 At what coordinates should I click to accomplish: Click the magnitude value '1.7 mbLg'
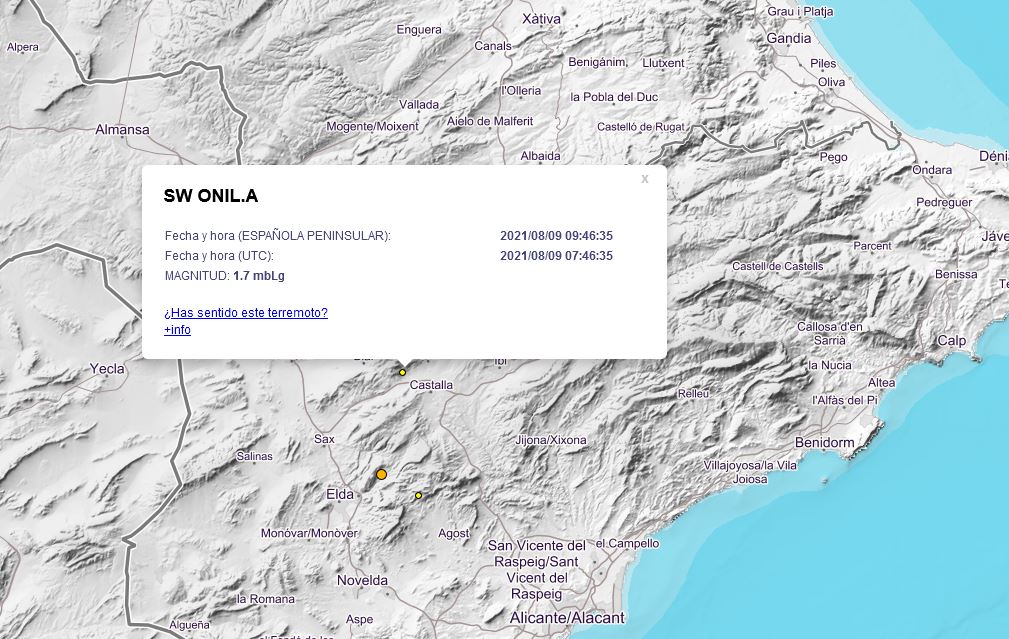[259, 275]
